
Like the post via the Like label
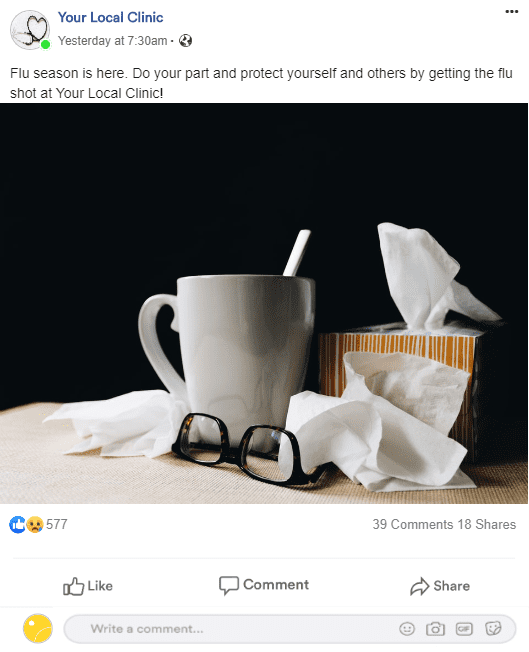click(100, 586)
